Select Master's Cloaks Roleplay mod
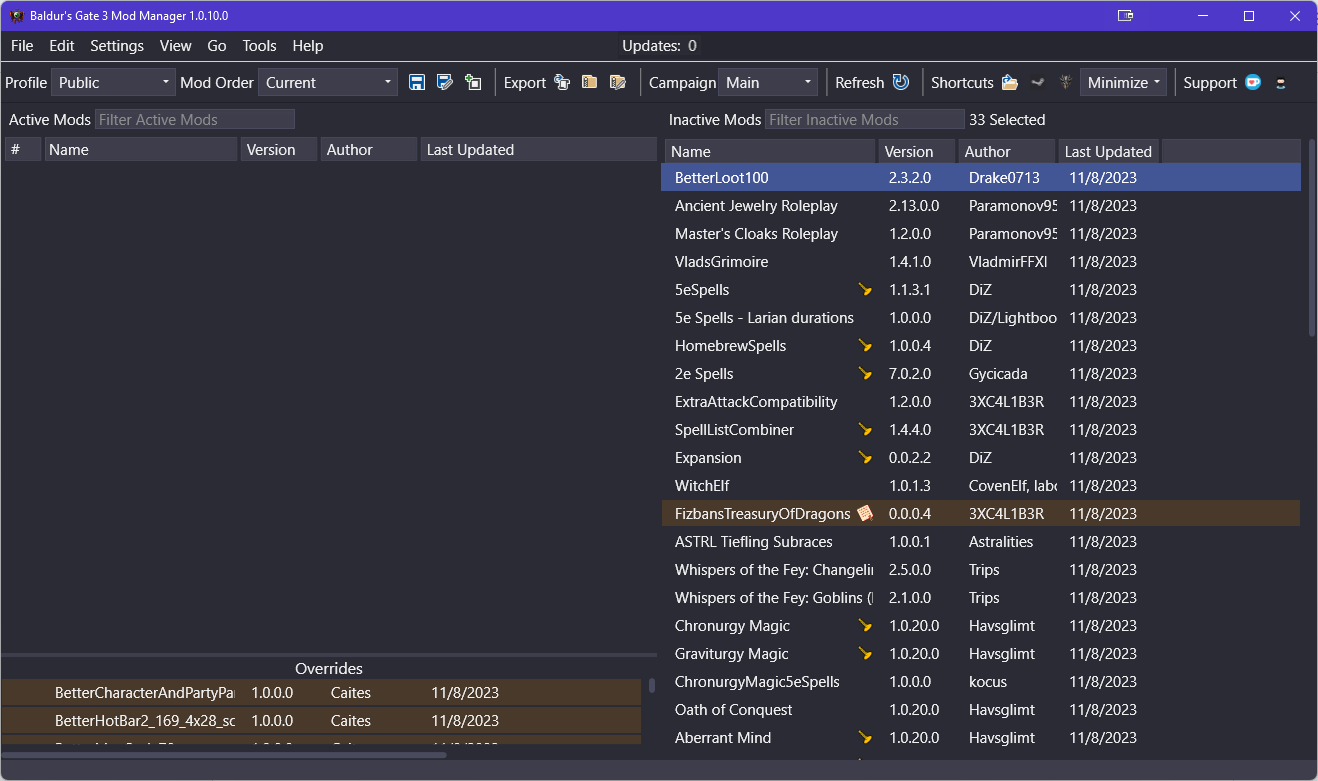 [x=981, y=234]
